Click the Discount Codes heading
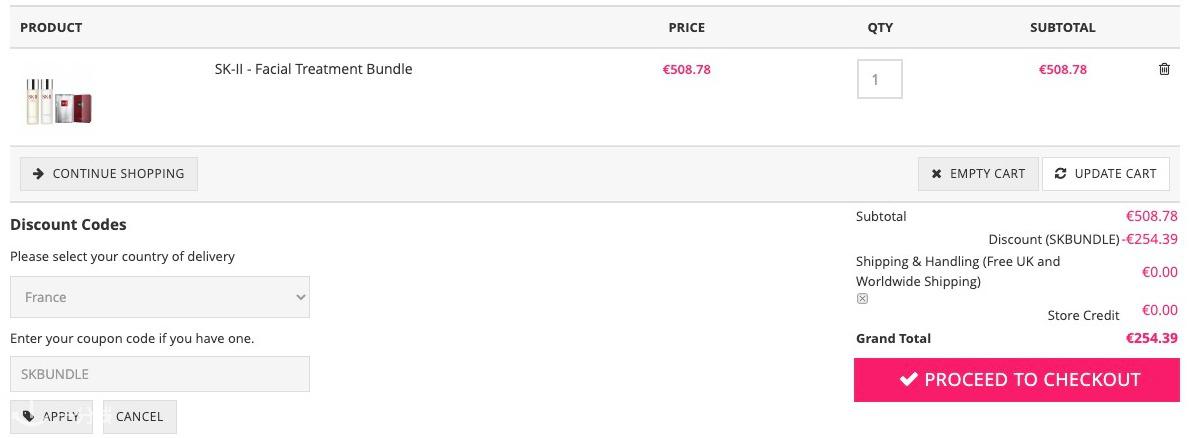Screen dimensions: 1190x438 tap(68, 224)
